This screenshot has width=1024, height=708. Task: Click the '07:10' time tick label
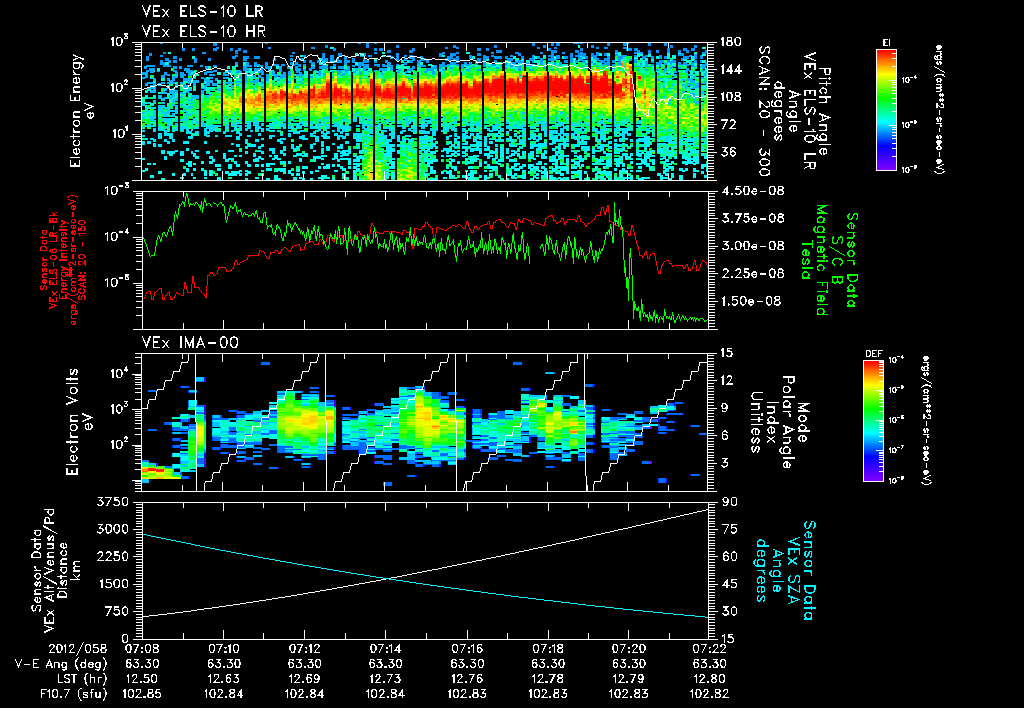click(x=223, y=649)
